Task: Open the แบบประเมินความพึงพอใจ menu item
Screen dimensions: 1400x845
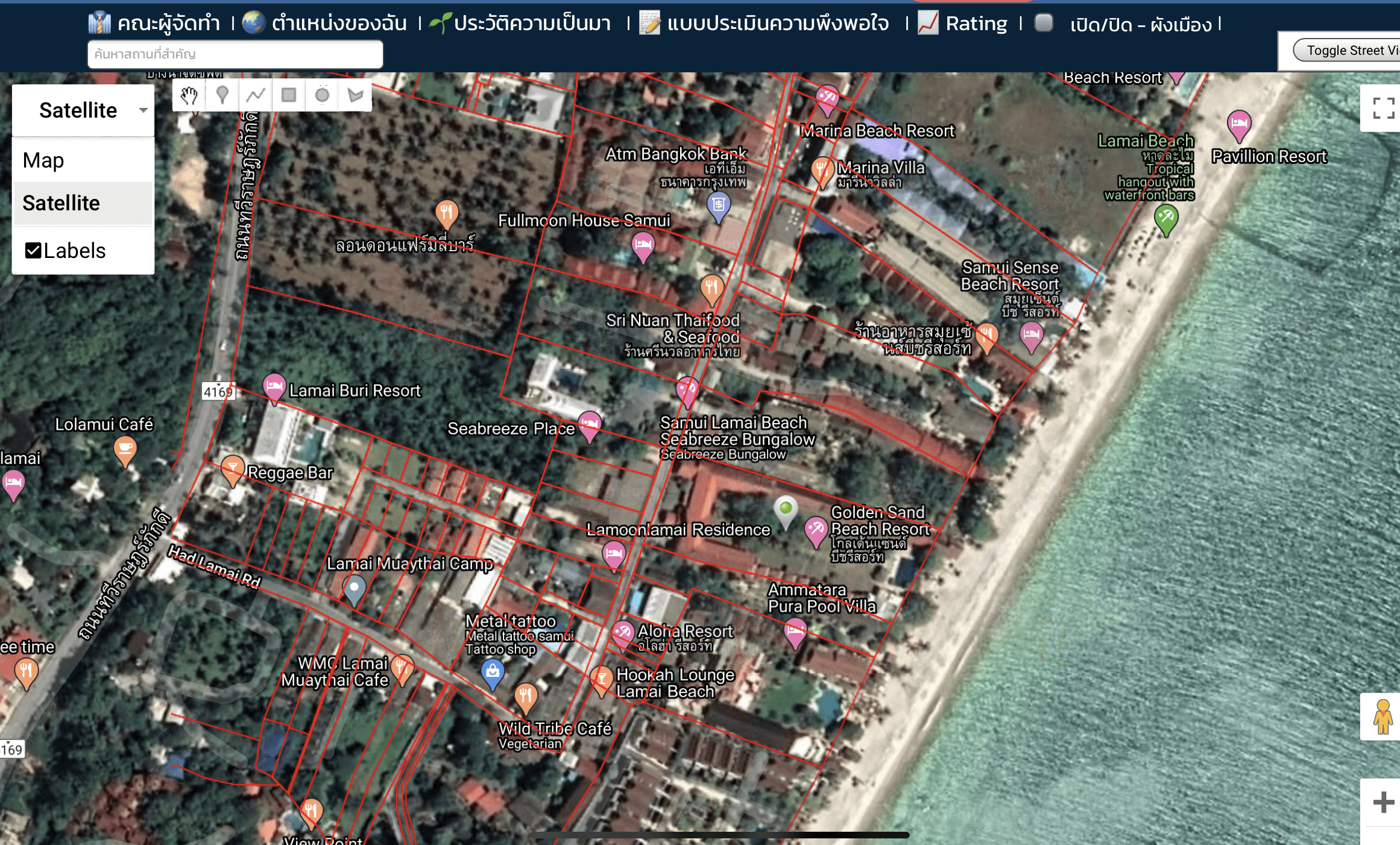Action: pos(778,24)
